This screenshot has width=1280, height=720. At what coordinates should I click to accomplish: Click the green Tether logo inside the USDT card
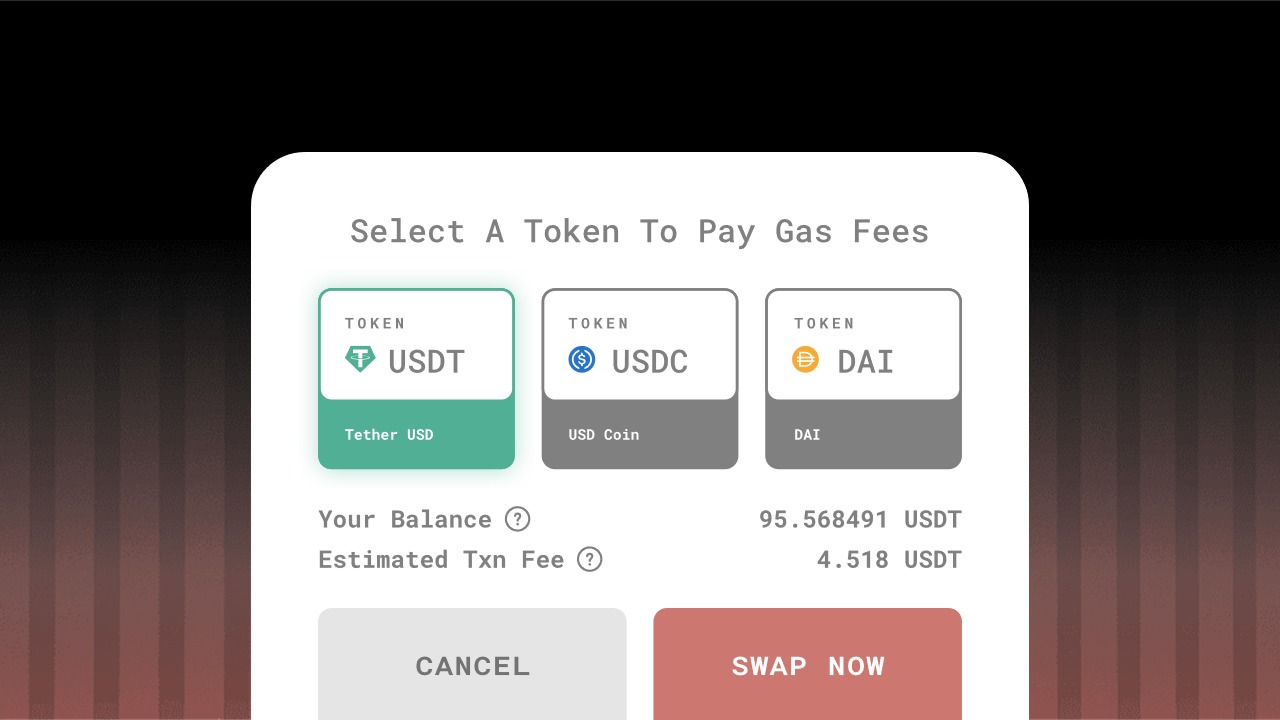360,360
